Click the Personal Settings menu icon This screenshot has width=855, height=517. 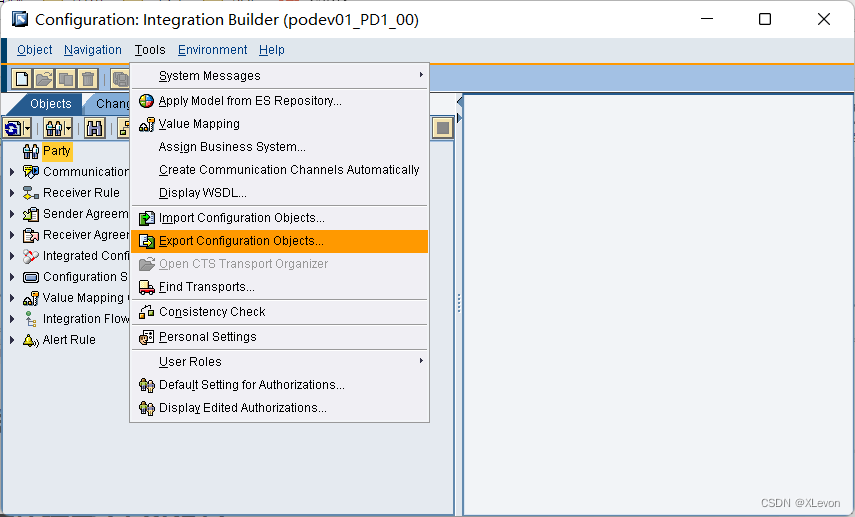[x=146, y=338]
